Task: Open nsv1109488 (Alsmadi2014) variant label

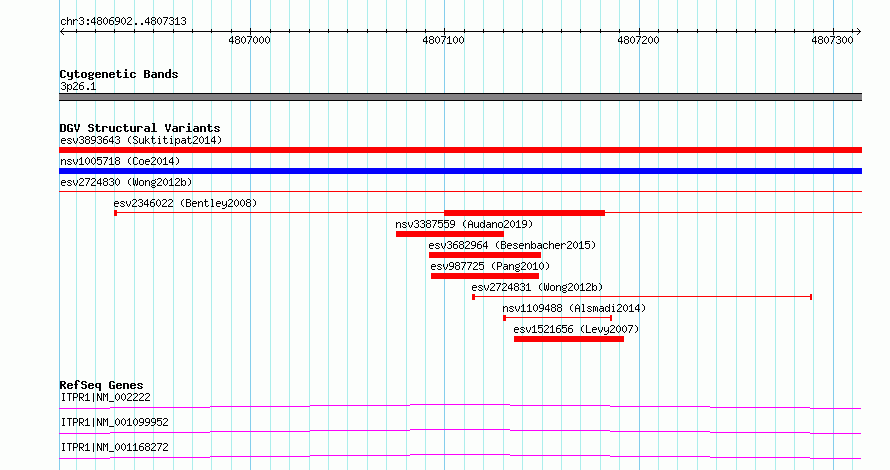Action: click(x=574, y=308)
